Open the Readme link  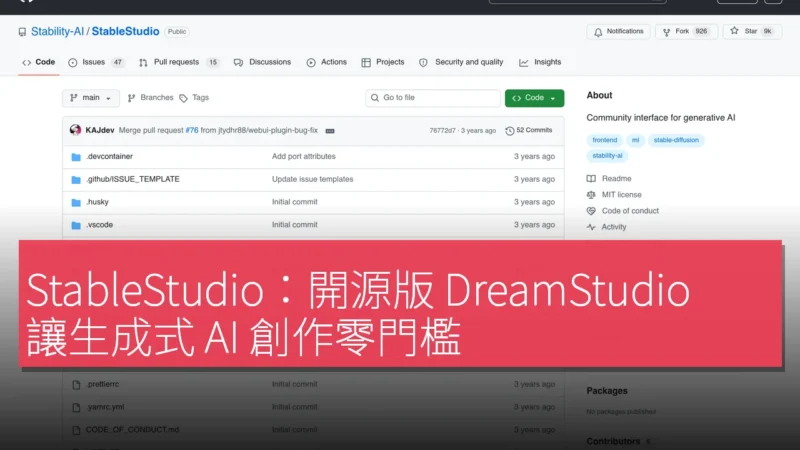pyautogui.click(x=616, y=179)
